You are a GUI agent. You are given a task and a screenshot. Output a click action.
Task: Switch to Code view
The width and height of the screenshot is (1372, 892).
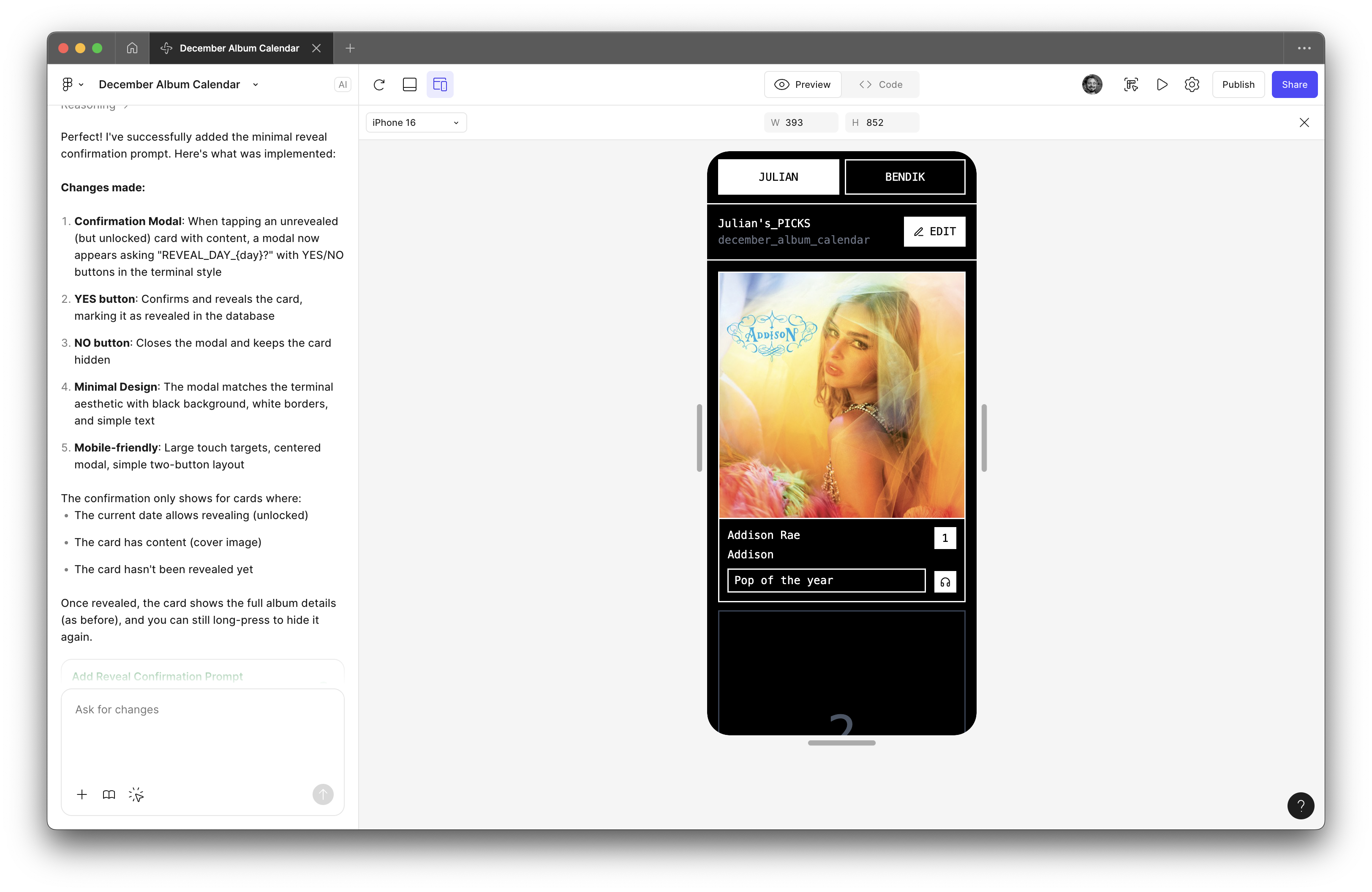pos(880,85)
